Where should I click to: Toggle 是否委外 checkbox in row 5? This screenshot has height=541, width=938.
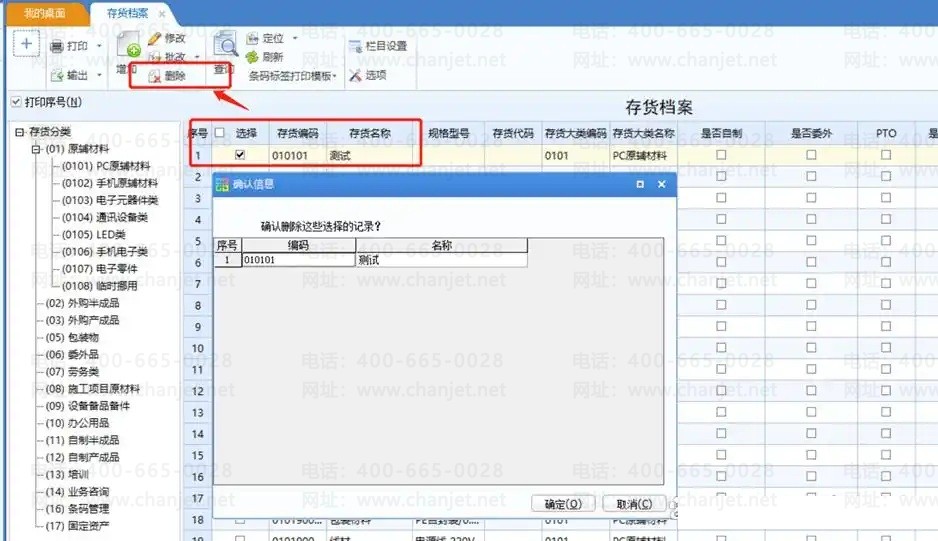coord(811,241)
